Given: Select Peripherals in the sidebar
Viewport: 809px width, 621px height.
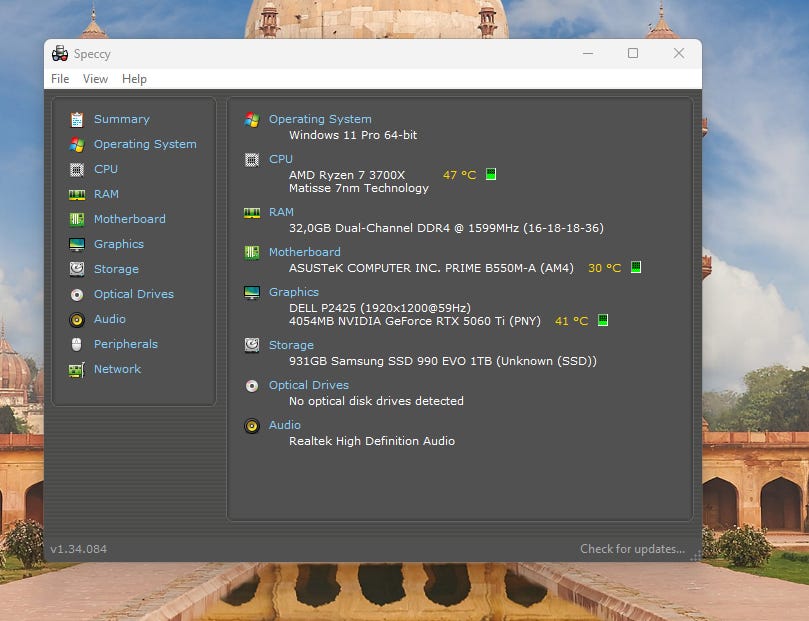Looking at the screenshot, I should 125,344.
